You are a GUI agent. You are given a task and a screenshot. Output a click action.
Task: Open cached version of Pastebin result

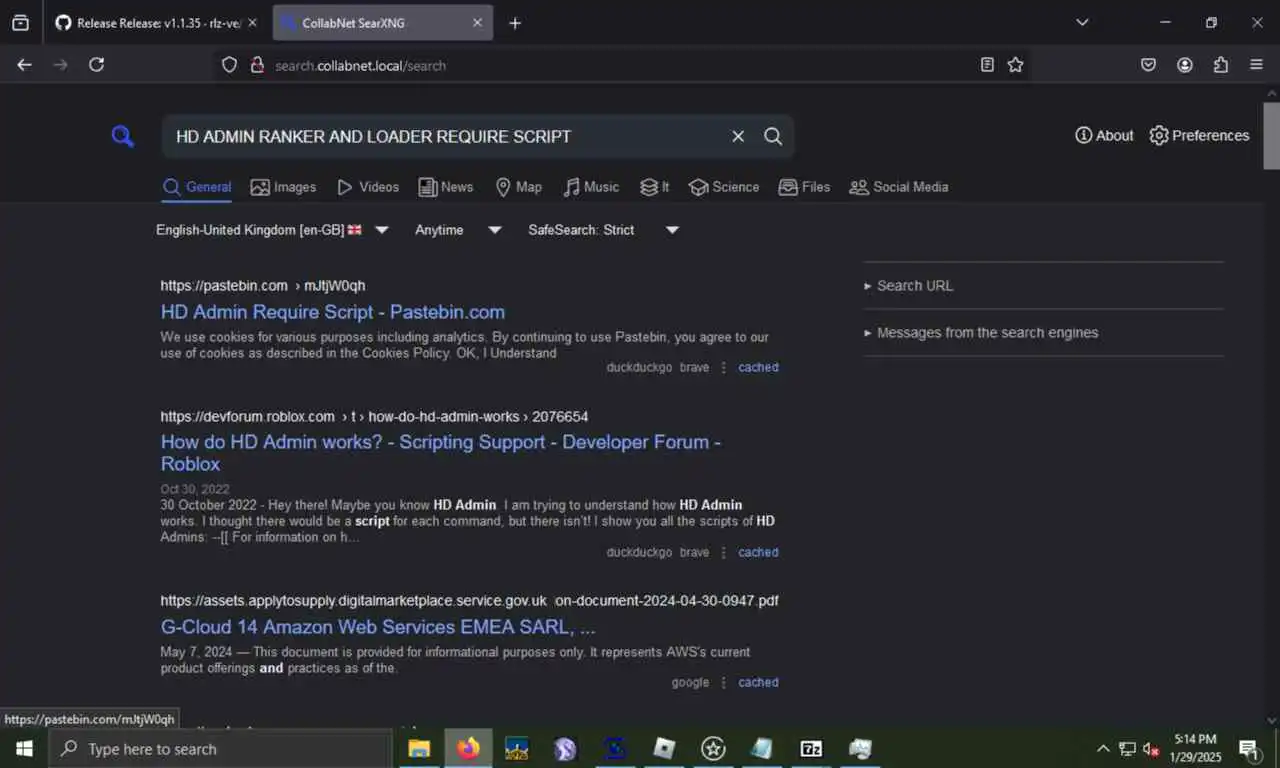coord(758,367)
